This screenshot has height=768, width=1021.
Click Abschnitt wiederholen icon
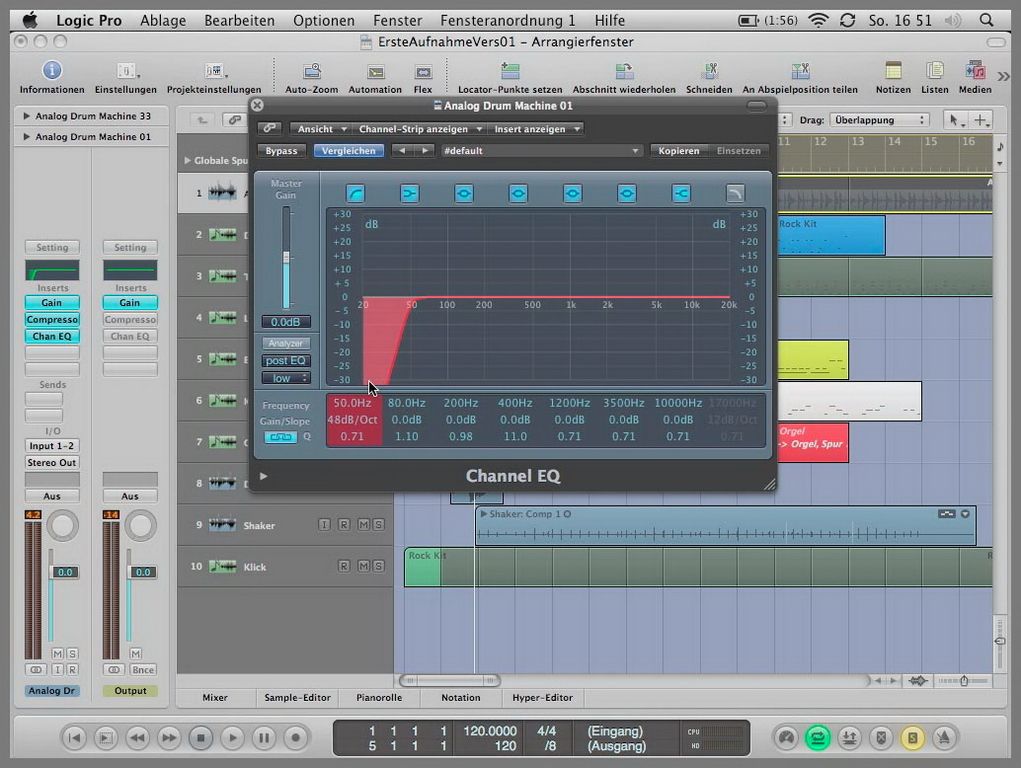624,70
